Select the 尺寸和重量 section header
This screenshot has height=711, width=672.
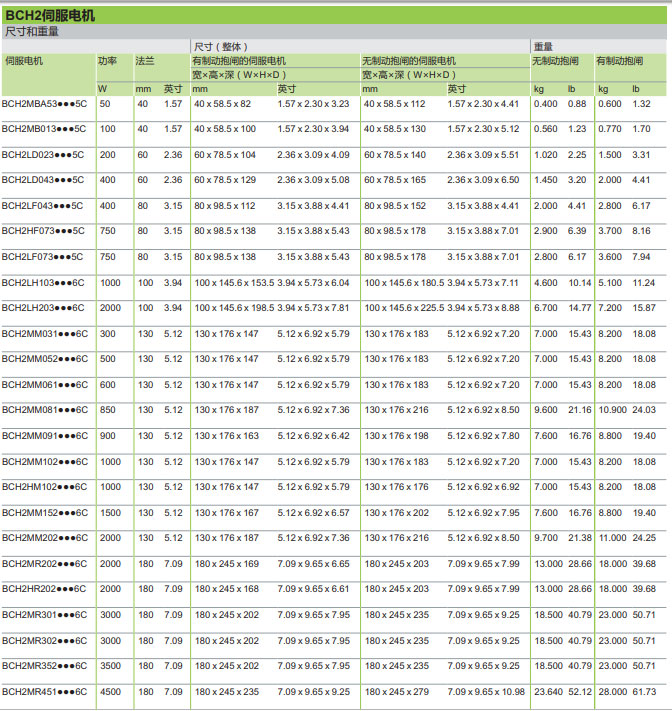[32, 32]
